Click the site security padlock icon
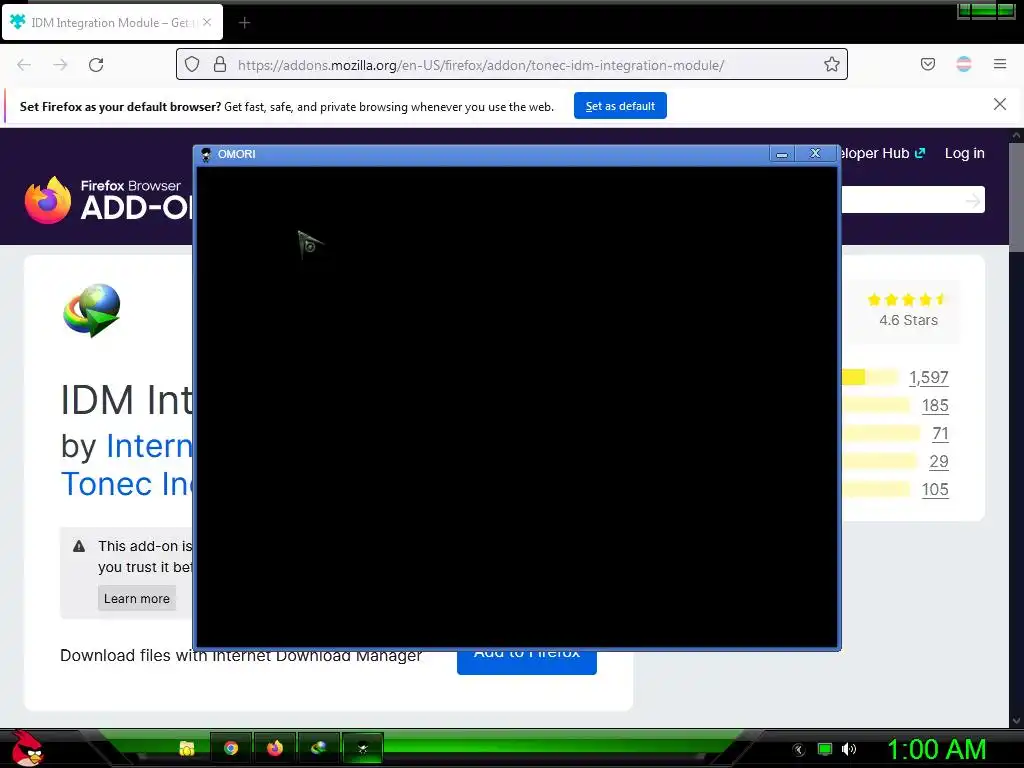This screenshot has width=1024, height=768. click(220, 64)
